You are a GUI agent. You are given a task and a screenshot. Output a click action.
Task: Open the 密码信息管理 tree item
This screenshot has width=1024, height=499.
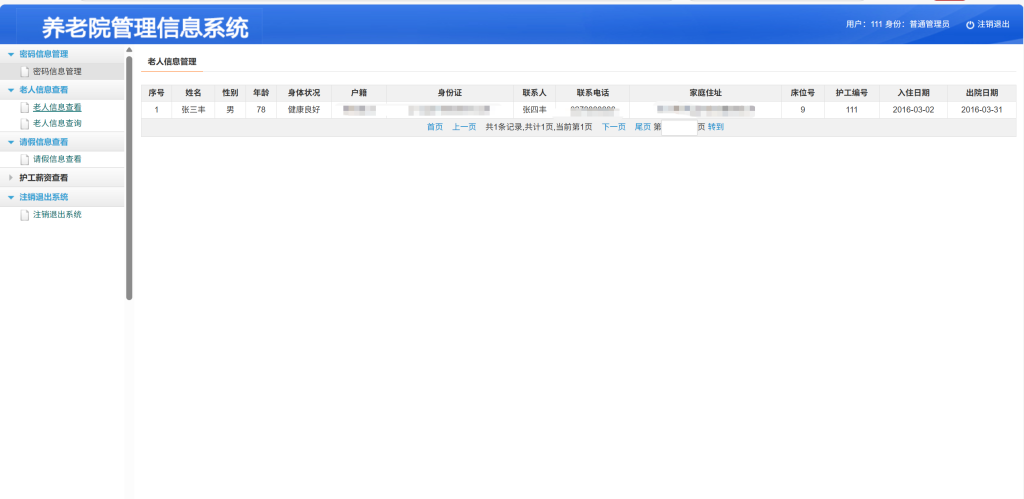pyautogui.click(x=57, y=72)
